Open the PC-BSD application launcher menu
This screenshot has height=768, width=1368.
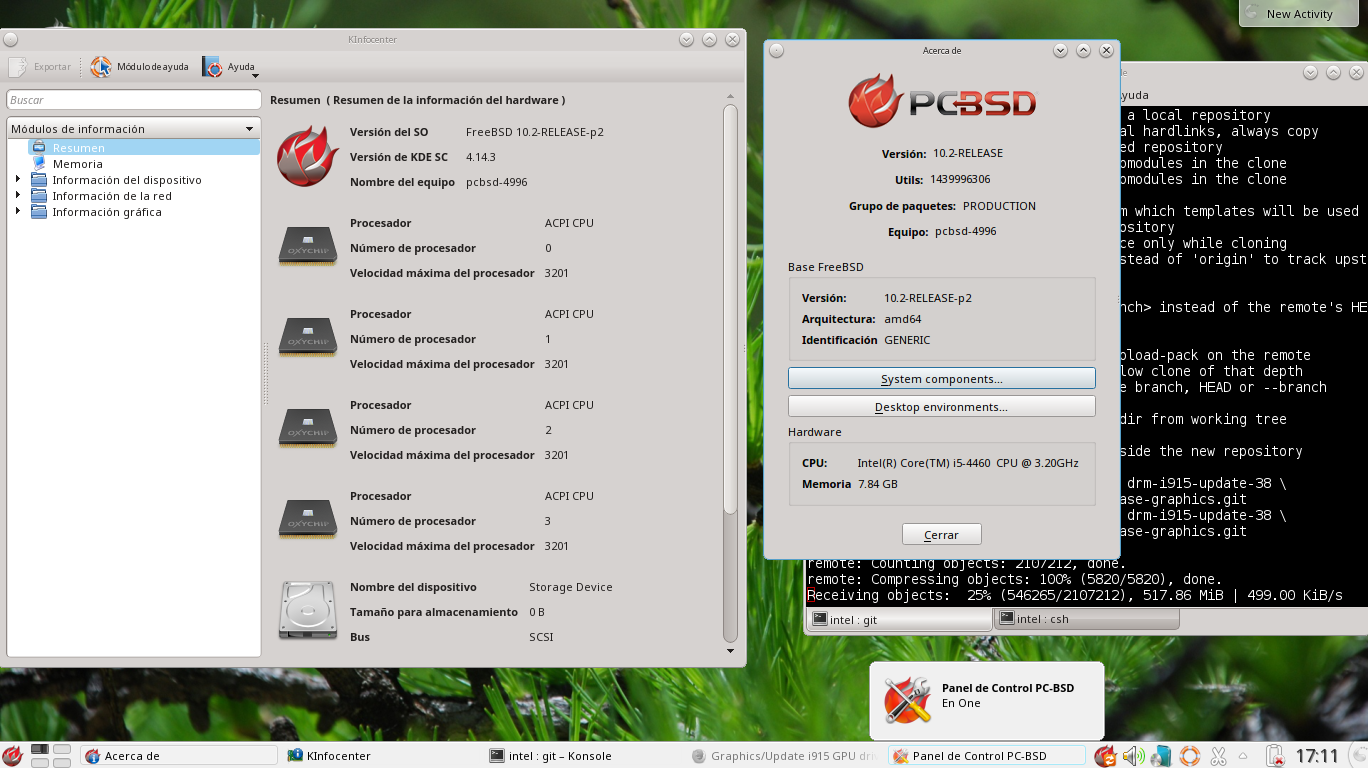coord(12,756)
